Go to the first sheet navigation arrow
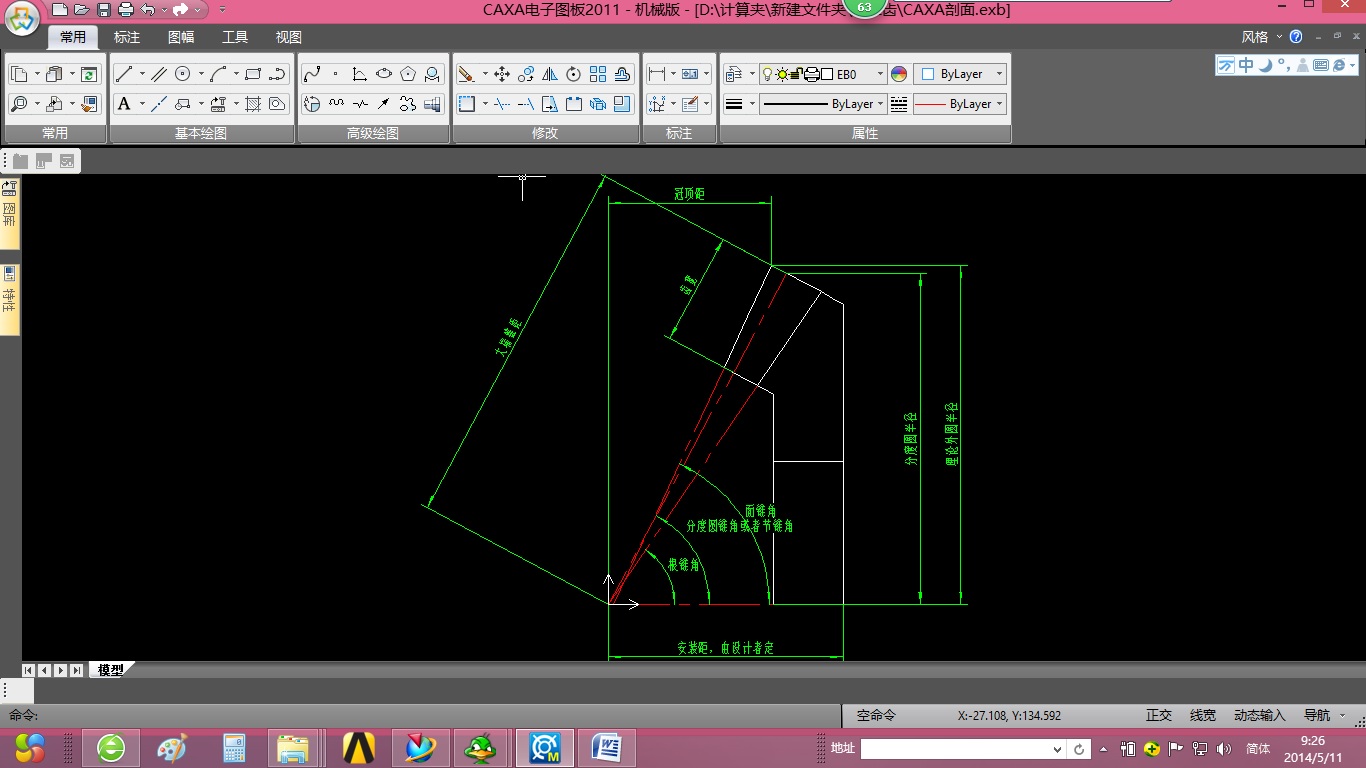Image resolution: width=1366 pixels, height=768 pixels. tap(28, 670)
